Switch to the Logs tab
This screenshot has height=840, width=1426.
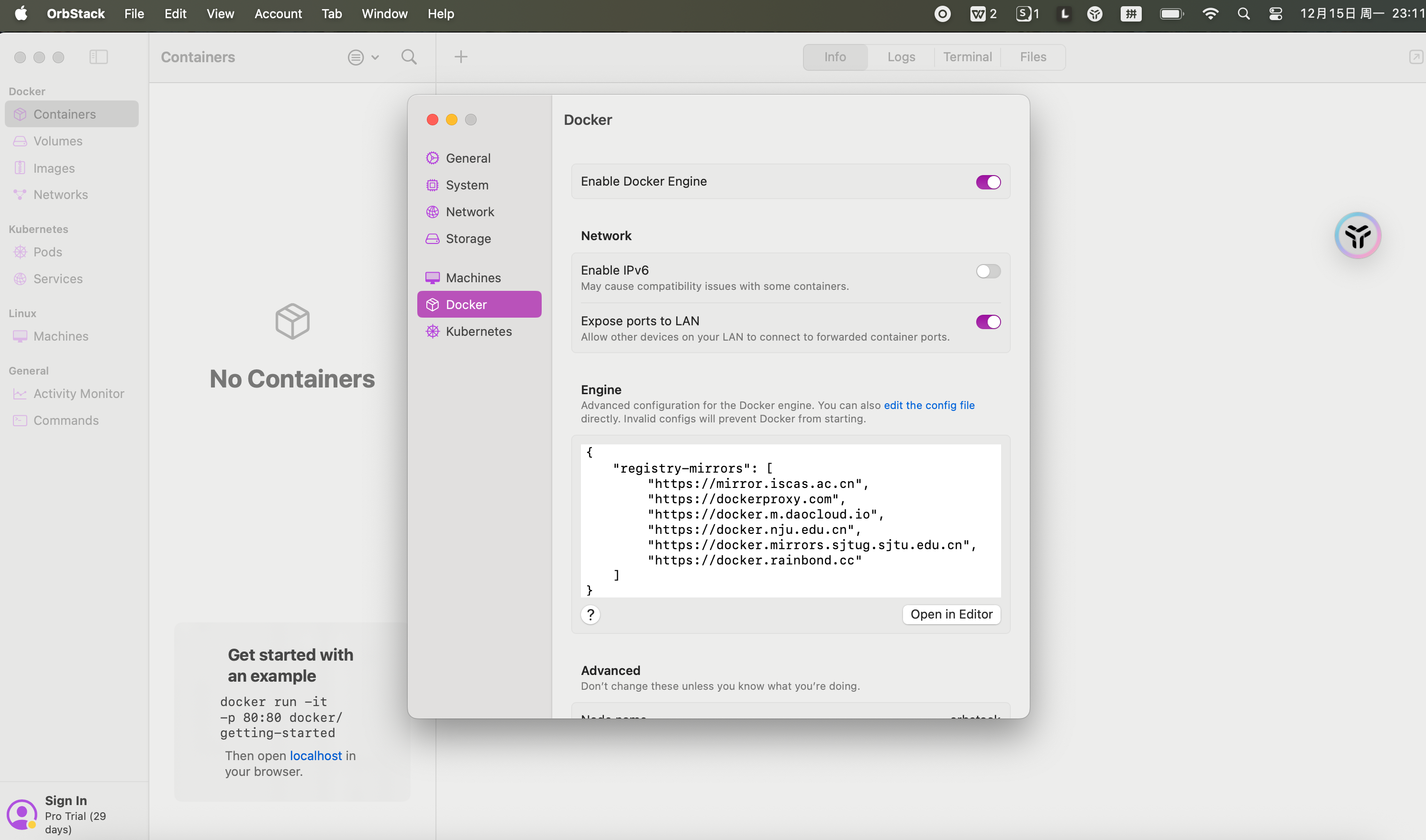(x=901, y=57)
